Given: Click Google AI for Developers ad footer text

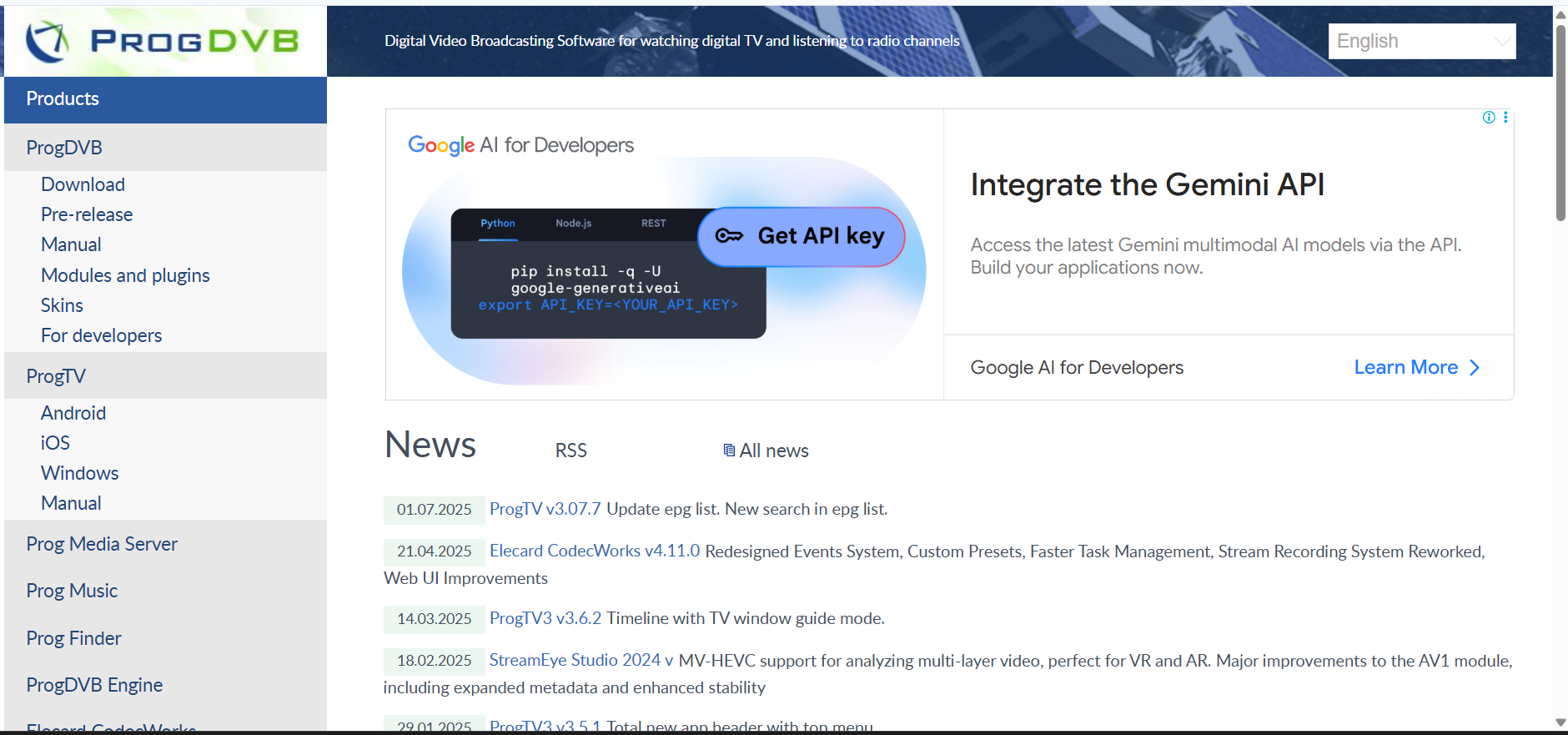Looking at the screenshot, I should tap(1077, 368).
